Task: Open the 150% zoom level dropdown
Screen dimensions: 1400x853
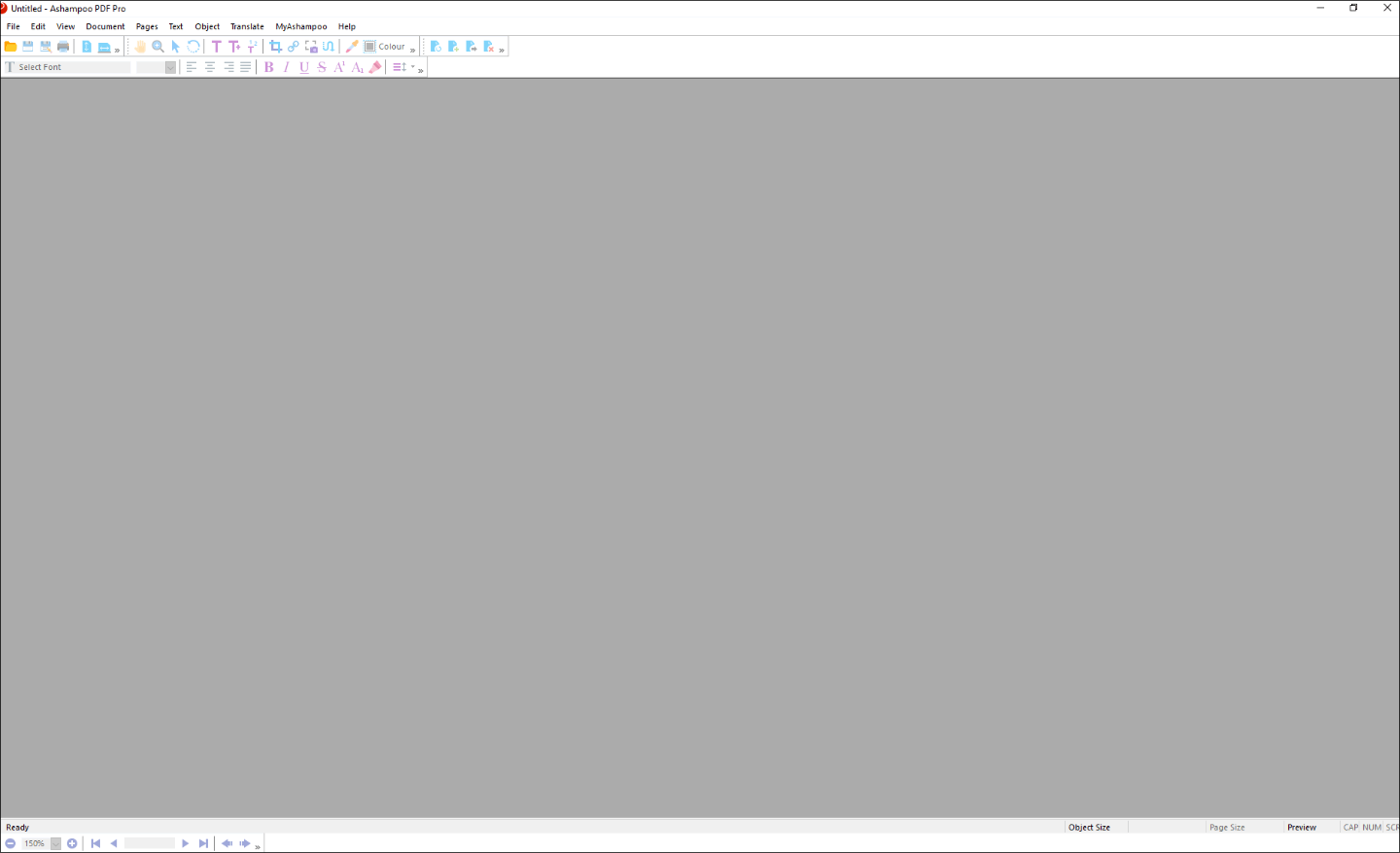Action: pyautogui.click(x=56, y=843)
